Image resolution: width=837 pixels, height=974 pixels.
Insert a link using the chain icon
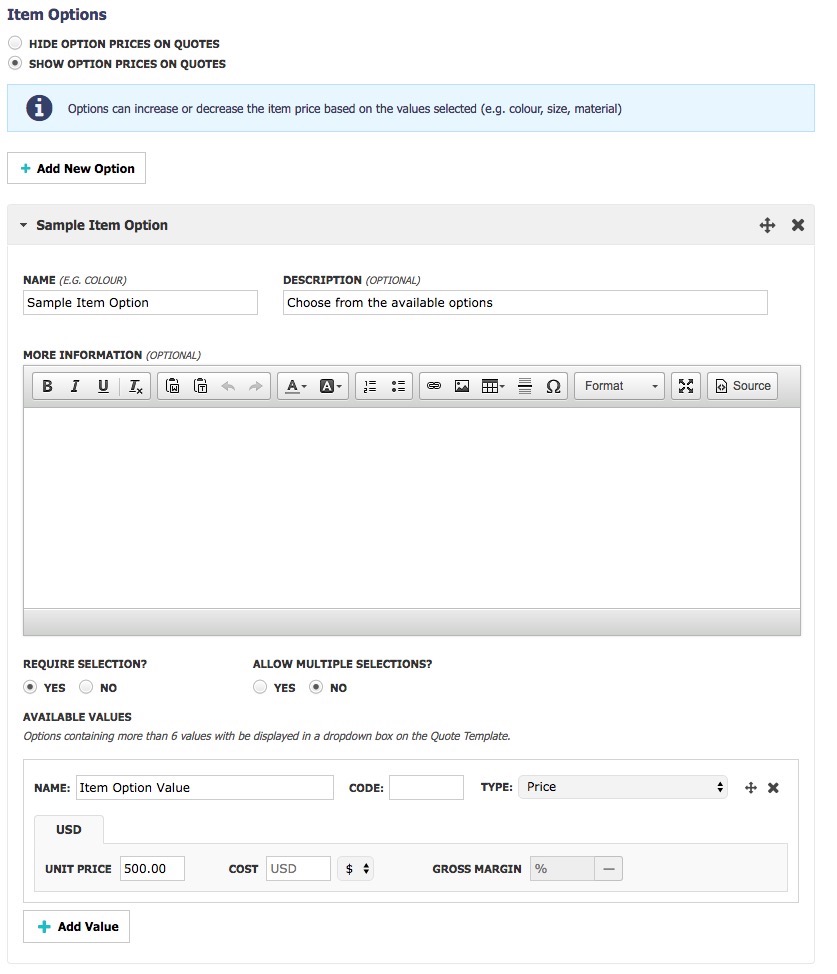(x=434, y=386)
